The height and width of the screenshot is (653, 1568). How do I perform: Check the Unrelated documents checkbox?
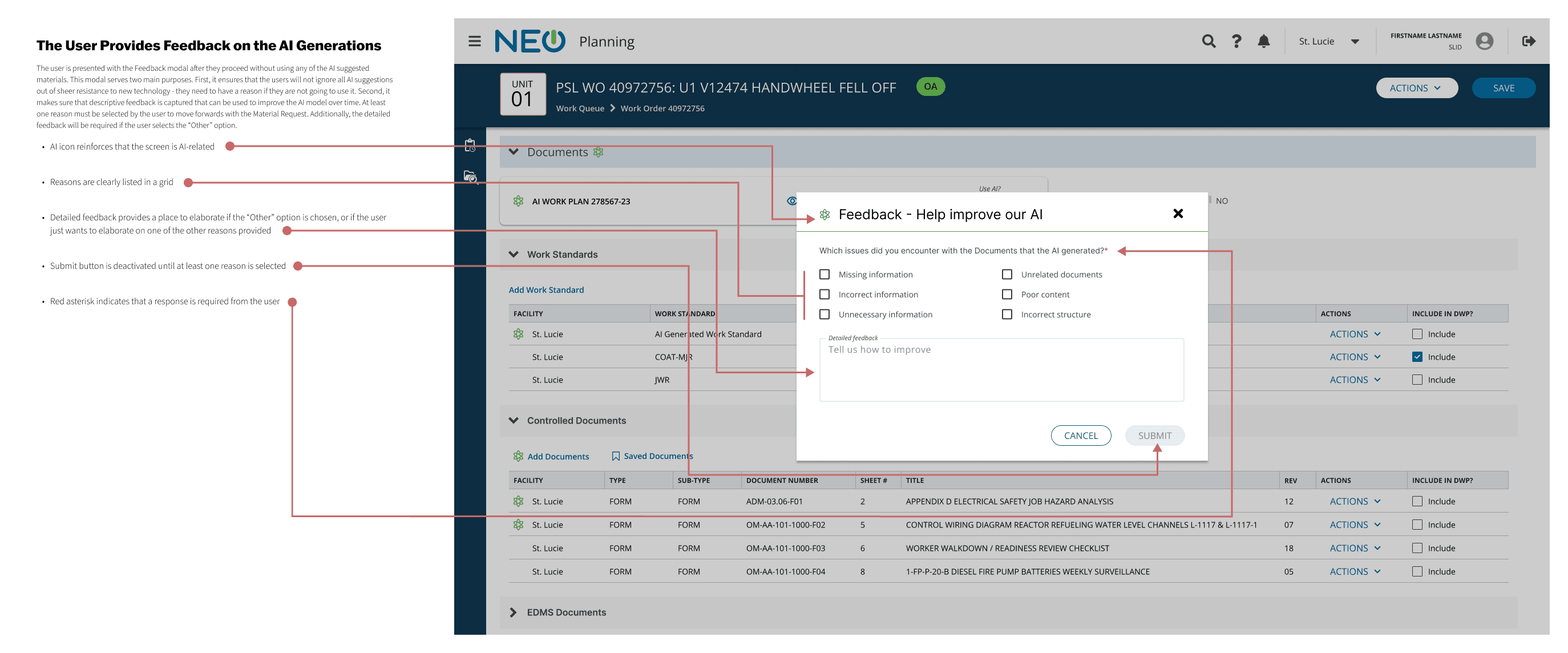tap(1007, 274)
